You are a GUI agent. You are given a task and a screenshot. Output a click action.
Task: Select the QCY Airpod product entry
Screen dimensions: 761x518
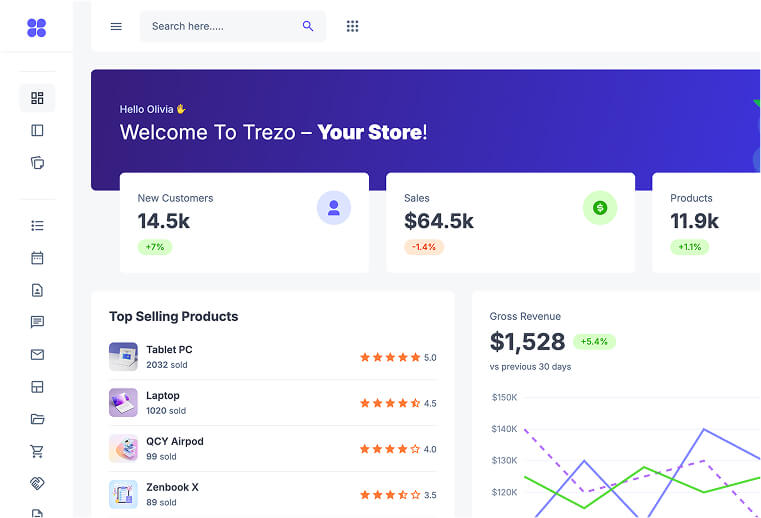(174, 441)
